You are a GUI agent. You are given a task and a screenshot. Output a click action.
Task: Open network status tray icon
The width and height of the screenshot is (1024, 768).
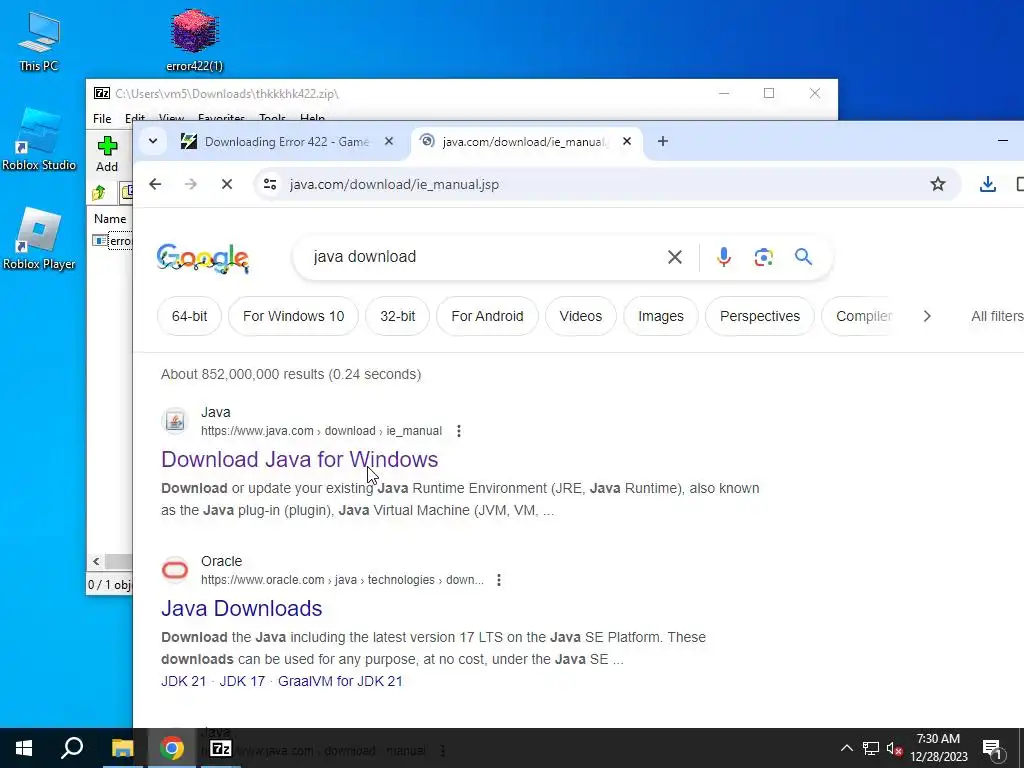[x=871, y=748]
